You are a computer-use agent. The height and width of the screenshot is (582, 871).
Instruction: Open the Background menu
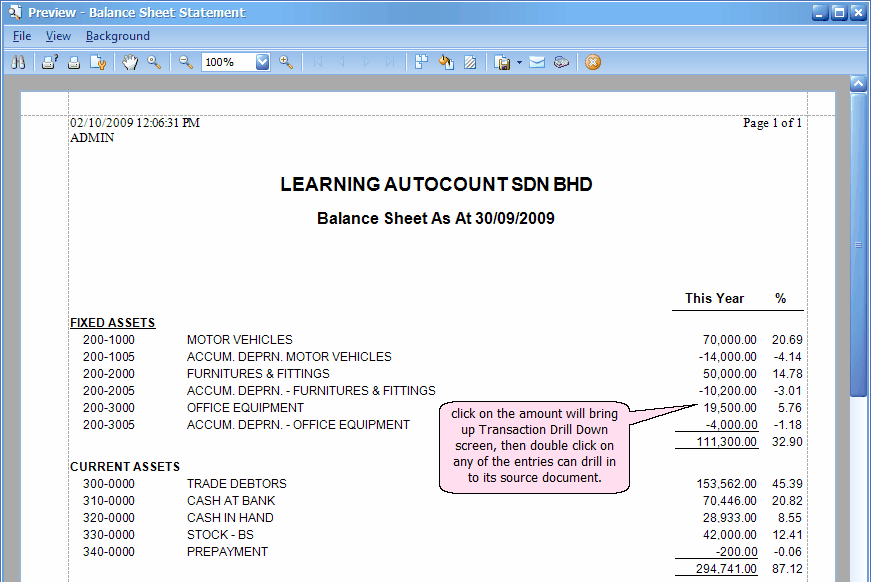pos(118,36)
